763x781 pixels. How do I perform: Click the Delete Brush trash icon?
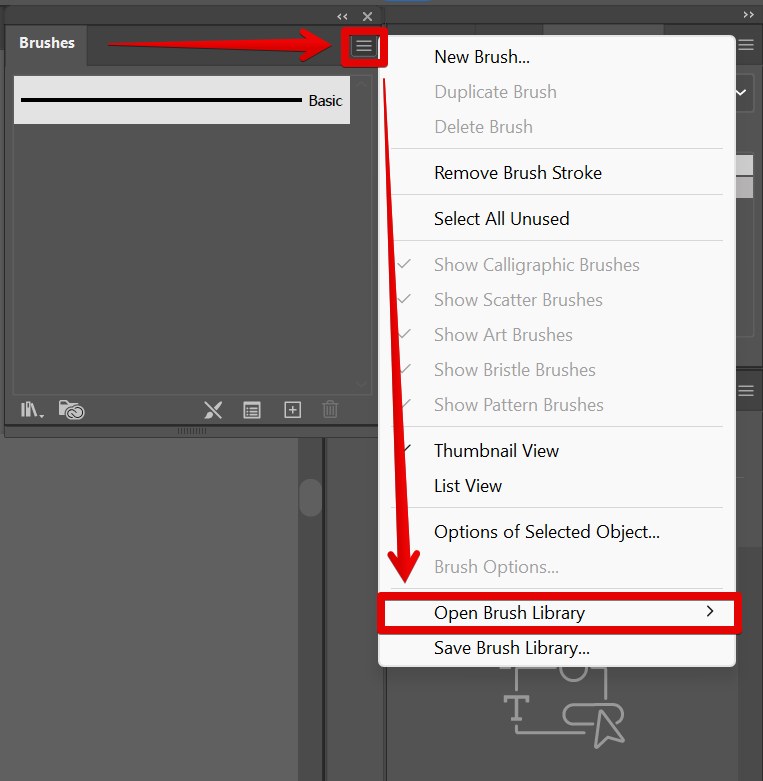pos(330,410)
